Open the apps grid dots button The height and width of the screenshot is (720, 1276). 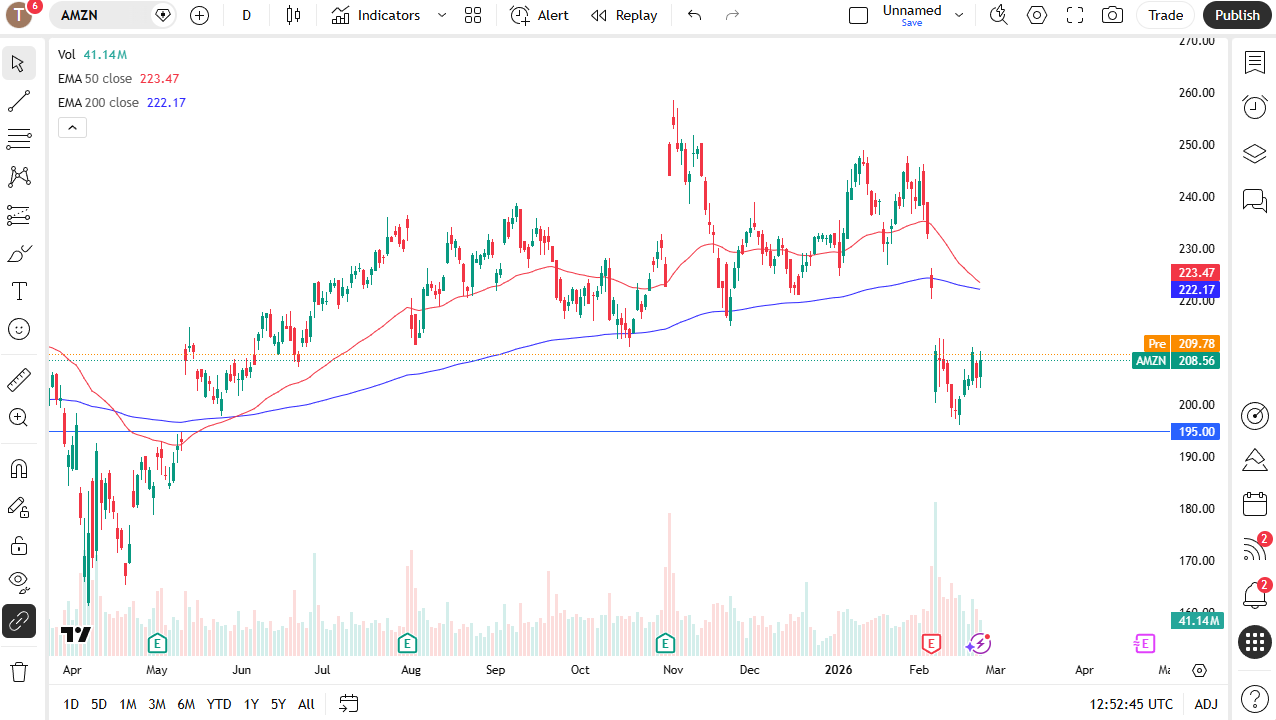1254,641
